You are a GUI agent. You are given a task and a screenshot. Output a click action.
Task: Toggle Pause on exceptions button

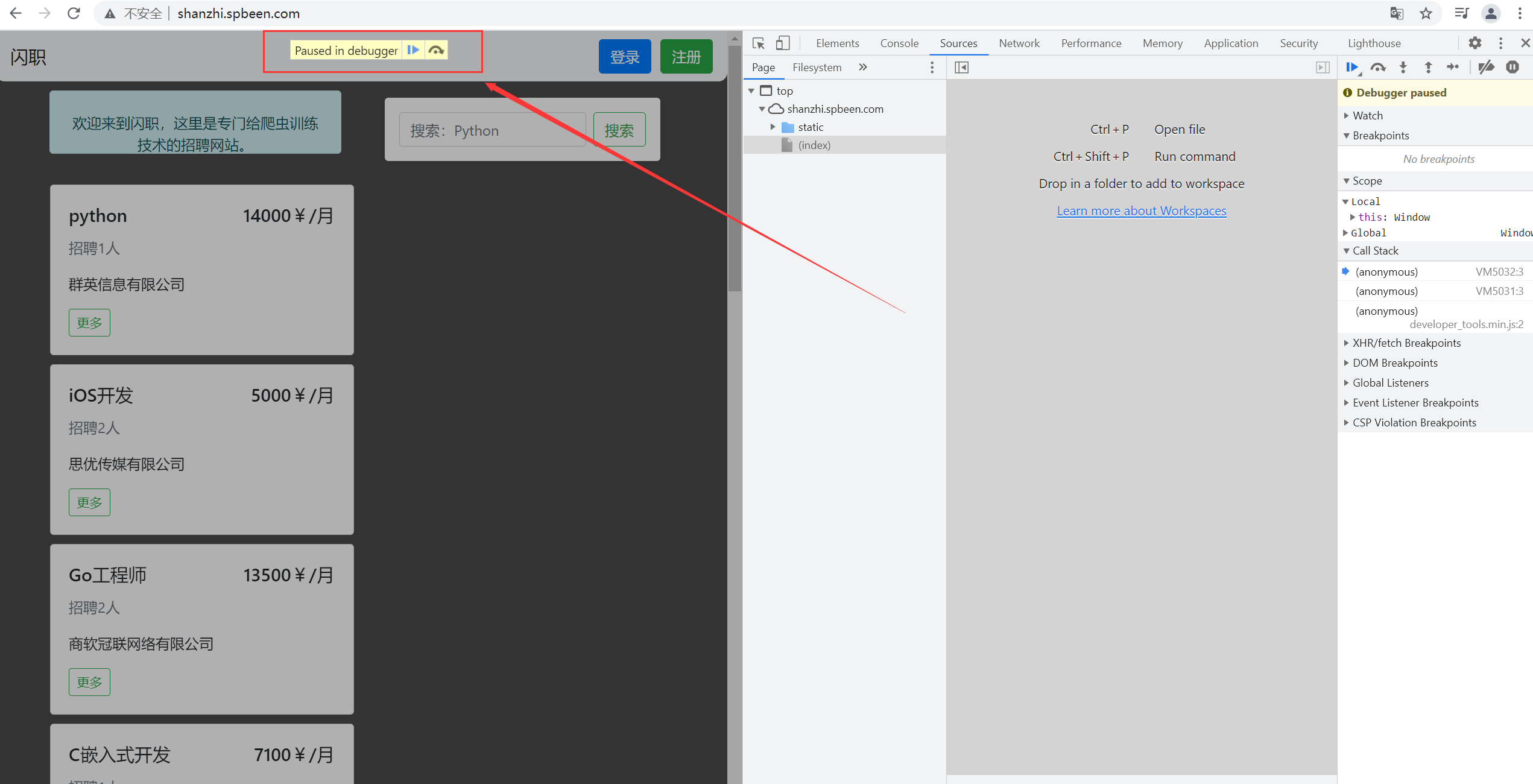pyautogui.click(x=1512, y=68)
